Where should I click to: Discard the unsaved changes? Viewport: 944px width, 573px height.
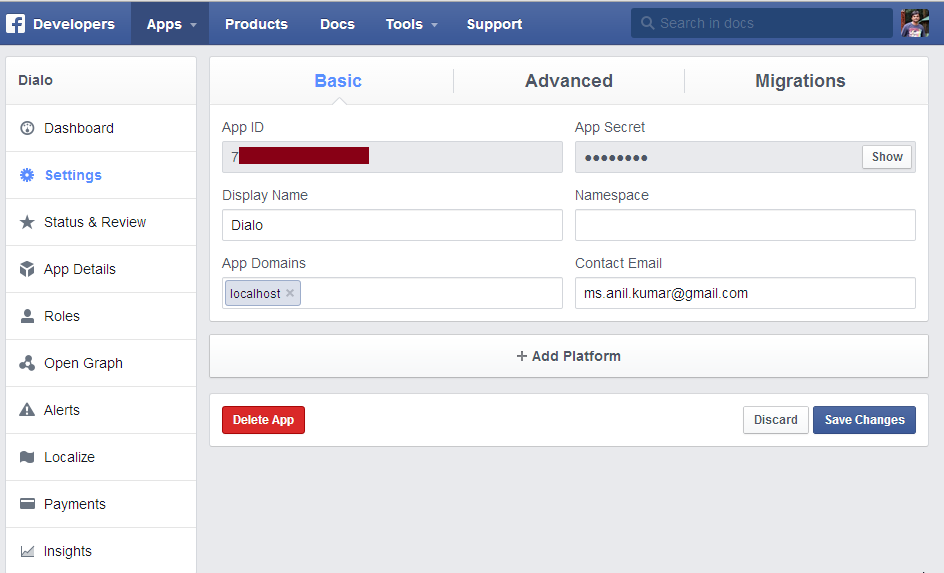pos(775,420)
